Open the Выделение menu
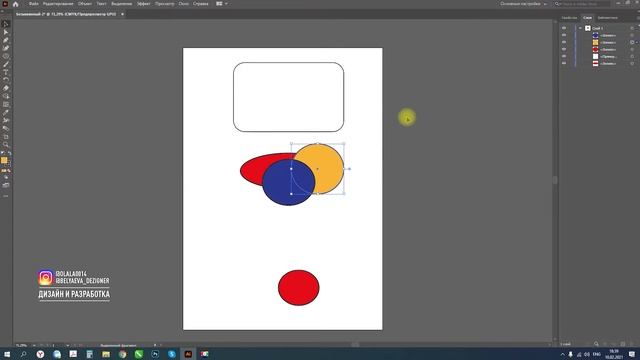Screen dimensions: 640x360 pos(122,4)
